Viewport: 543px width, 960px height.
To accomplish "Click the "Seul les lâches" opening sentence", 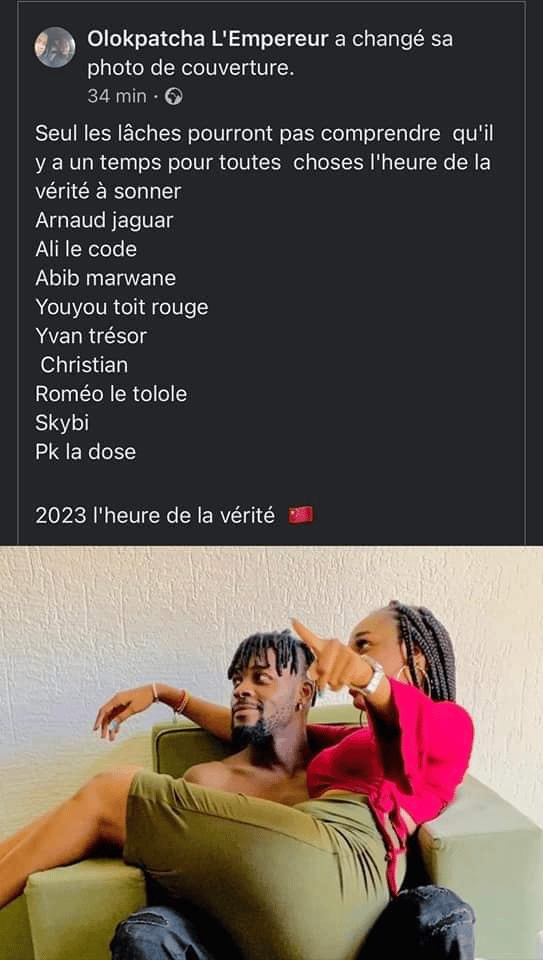I will click(264, 162).
